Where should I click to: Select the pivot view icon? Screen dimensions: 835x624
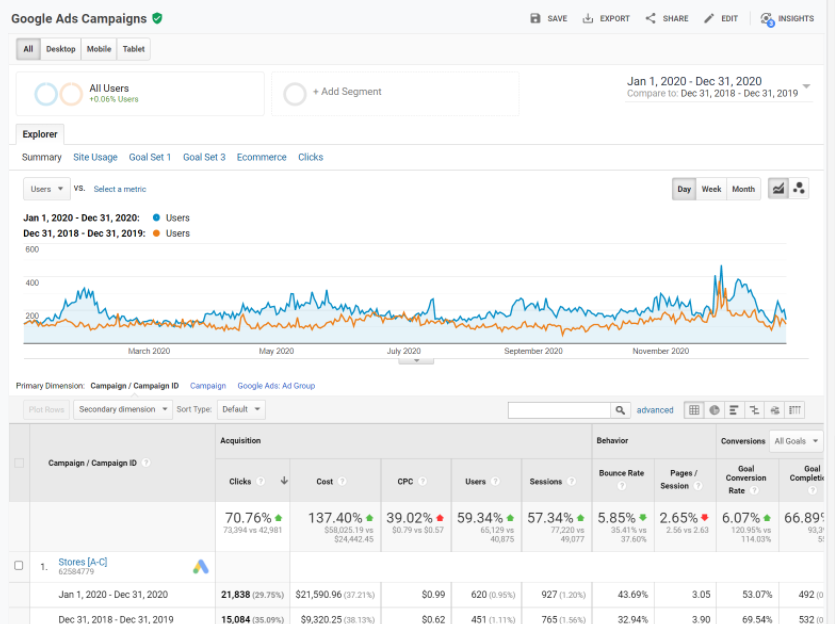[x=795, y=410]
